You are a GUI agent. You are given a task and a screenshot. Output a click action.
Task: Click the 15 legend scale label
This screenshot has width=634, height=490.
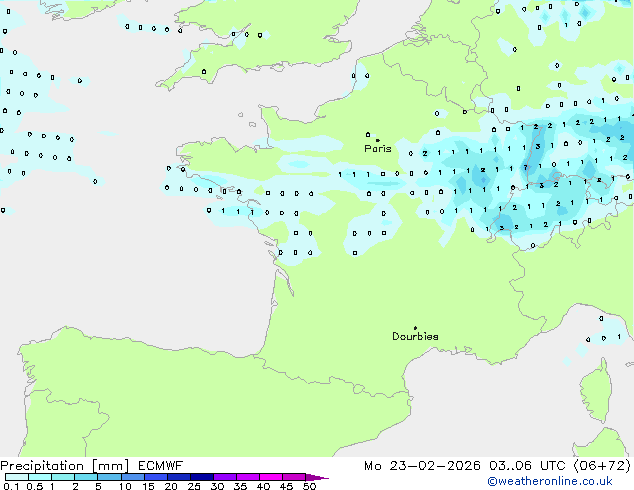pyautogui.click(x=148, y=486)
